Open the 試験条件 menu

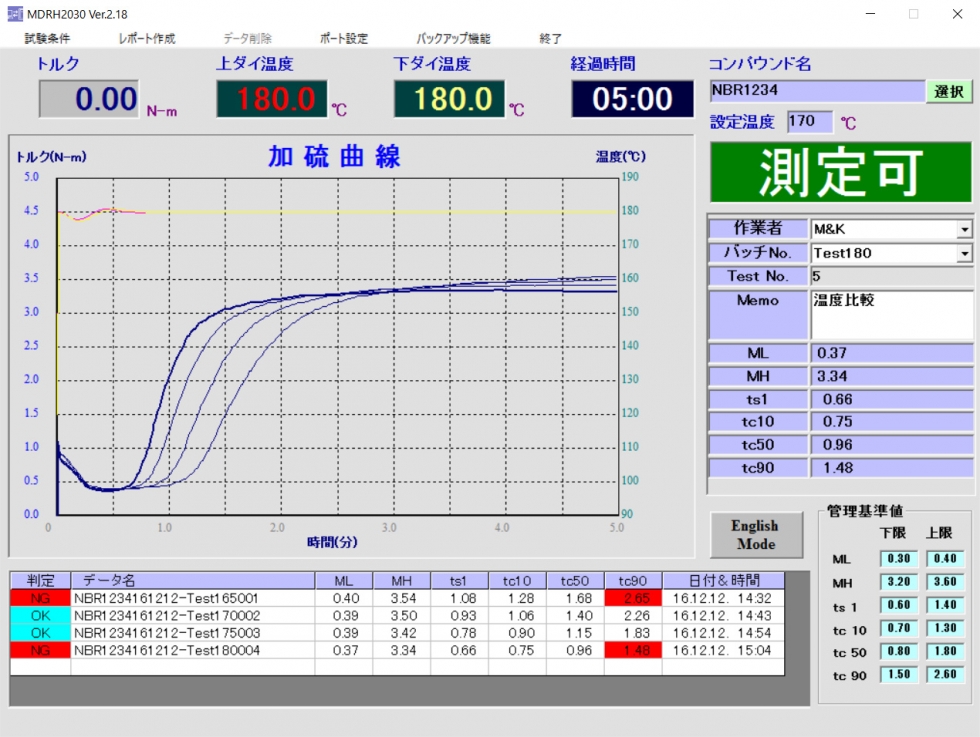click(x=47, y=39)
